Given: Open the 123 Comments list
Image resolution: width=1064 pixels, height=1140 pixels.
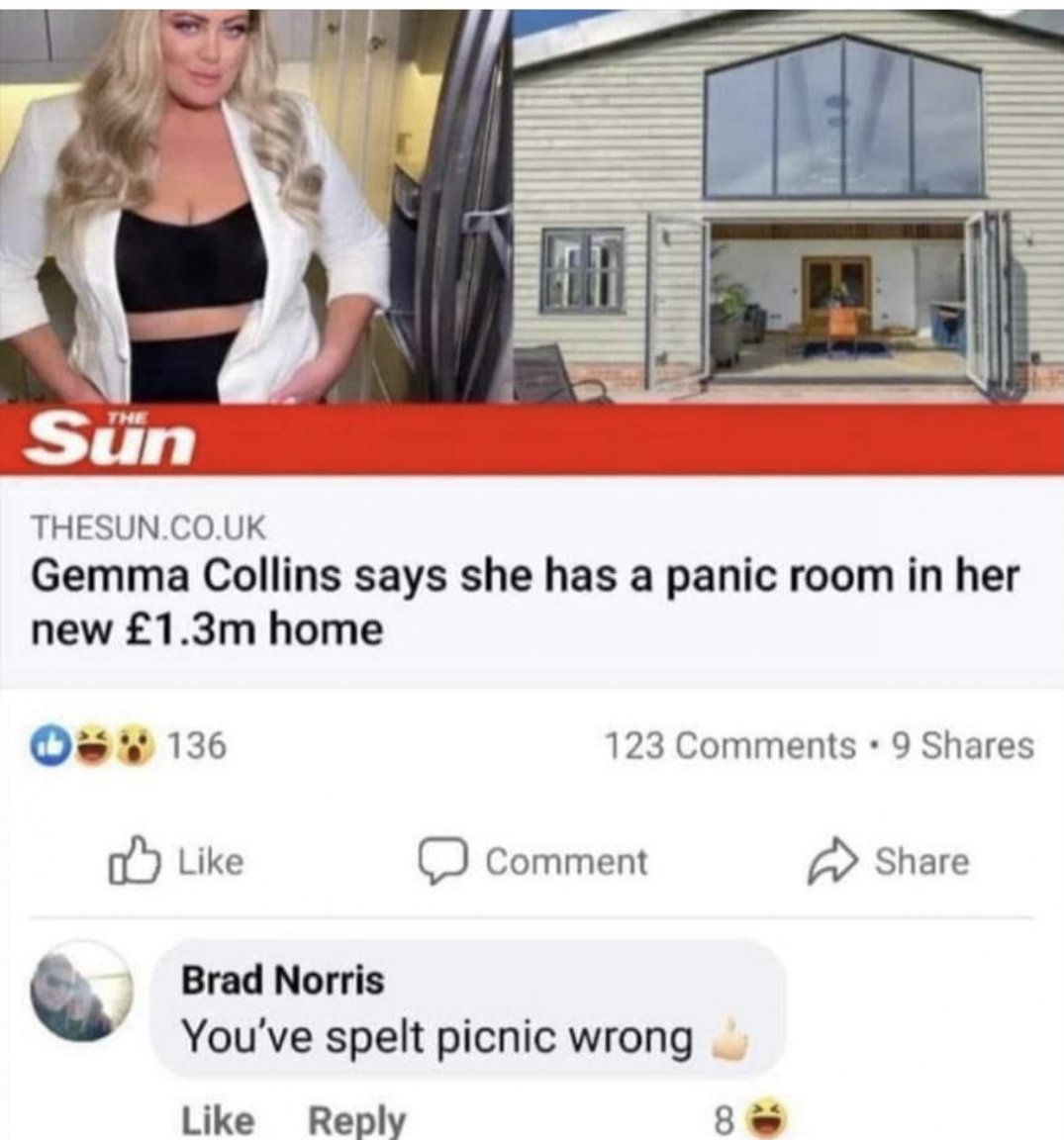Looking at the screenshot, I should click(x=729, y=746).
